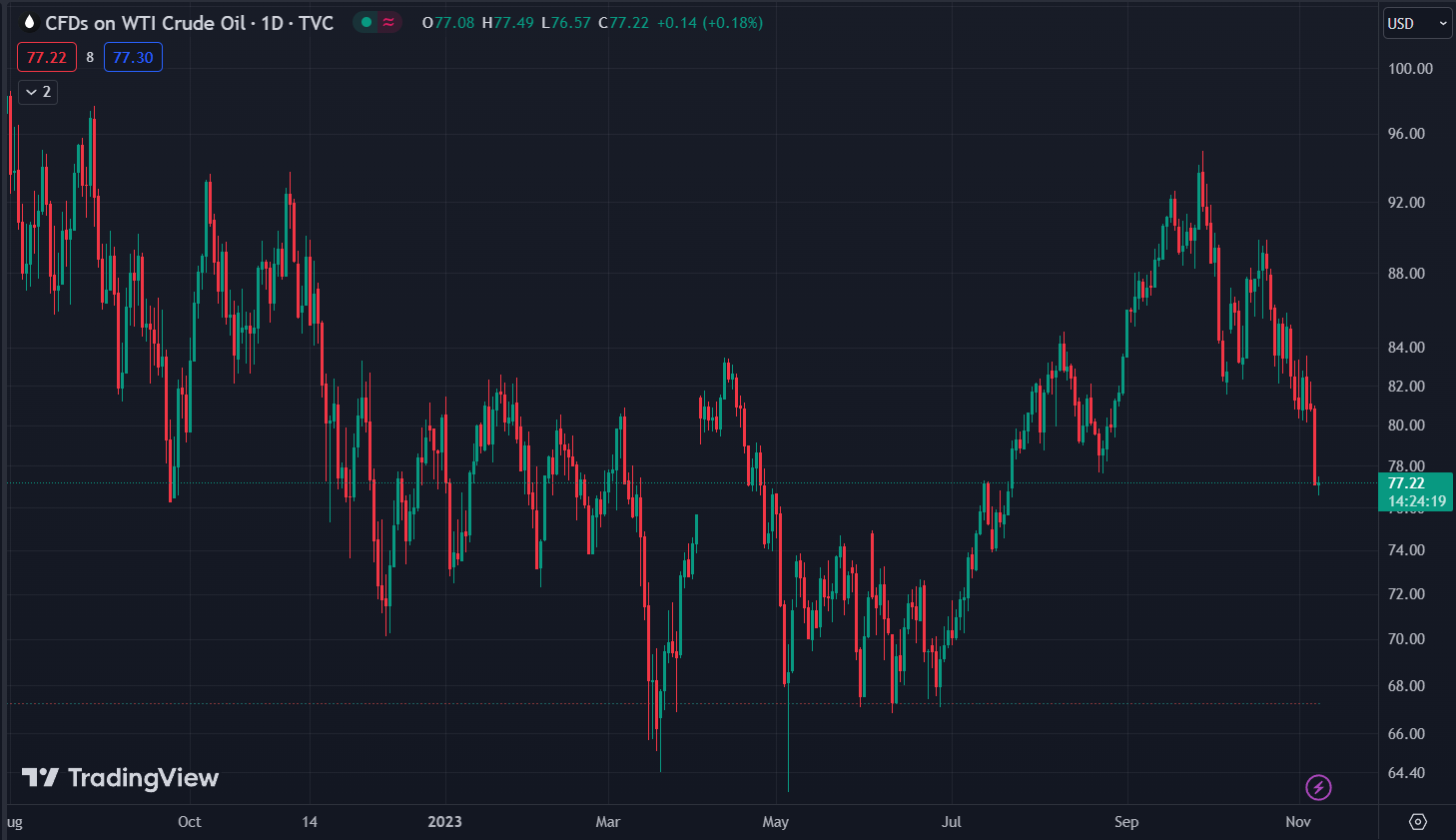Image resolution: width=1456 pixels, height=840 pixels.
Task: Click the red 77.22 sell price button
Action: (x=47, y=57)
